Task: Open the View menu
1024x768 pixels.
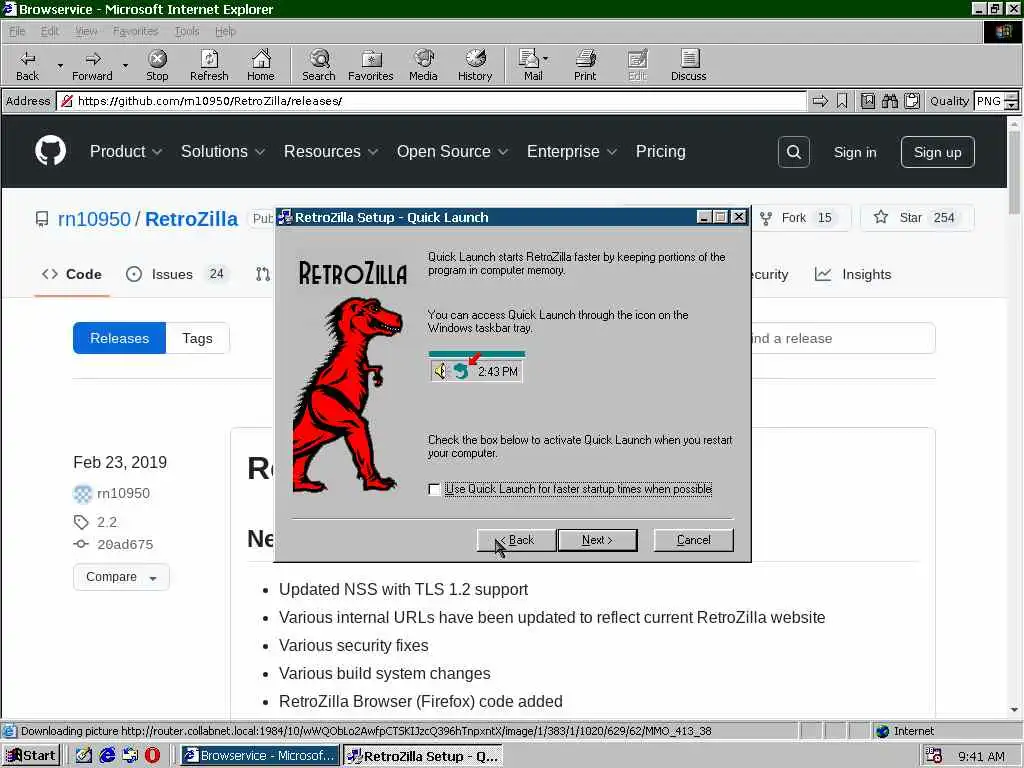Action: (x=86, y=31)
